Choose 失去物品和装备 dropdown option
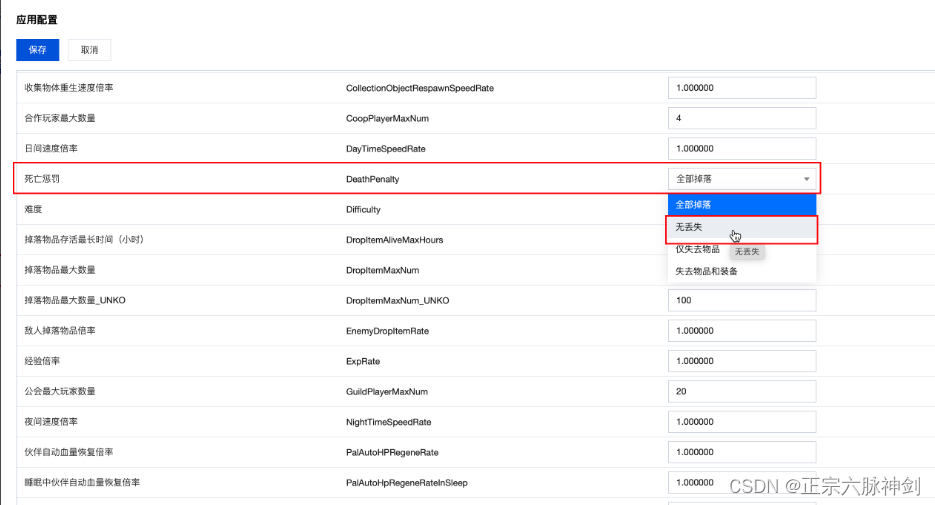 742,271
